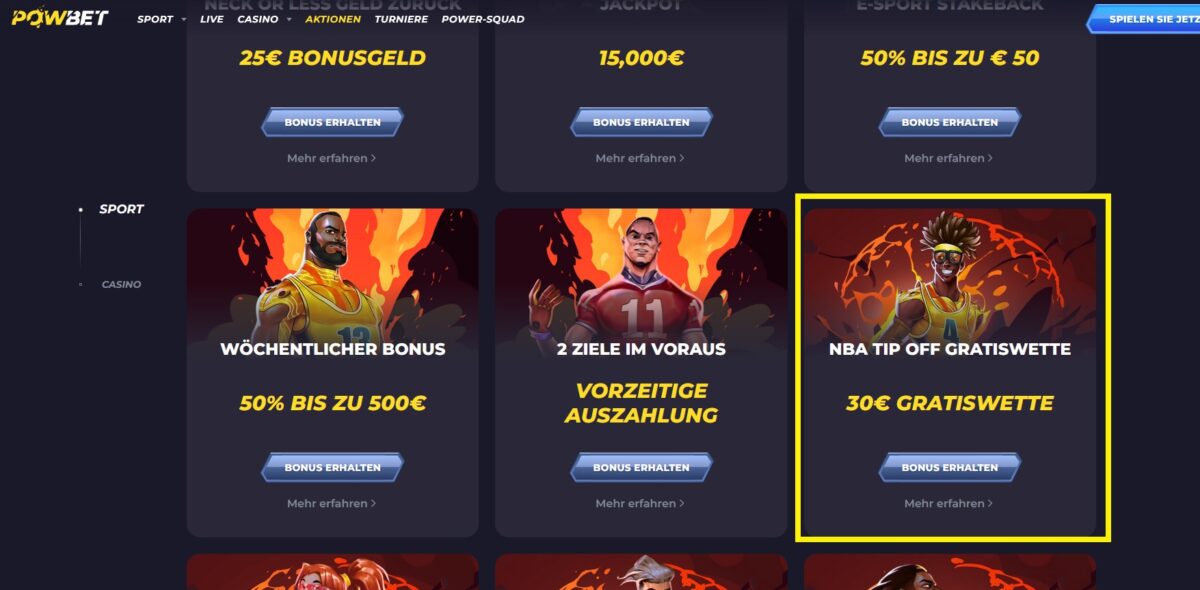This screenshot has width=1200, height=590.
Task: Expand the Sport dropdown arrow in navbar
Action: tap(184, 20)
